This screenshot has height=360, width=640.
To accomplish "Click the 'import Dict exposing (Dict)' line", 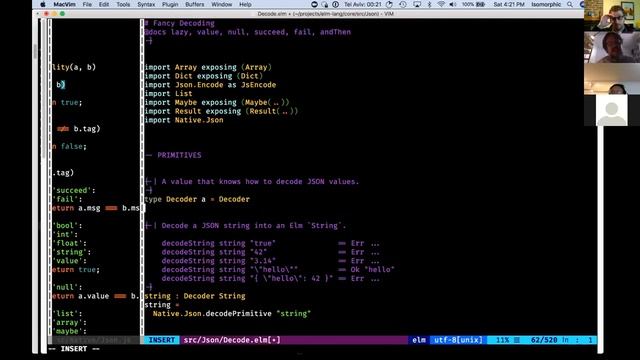I will point(203,76).
